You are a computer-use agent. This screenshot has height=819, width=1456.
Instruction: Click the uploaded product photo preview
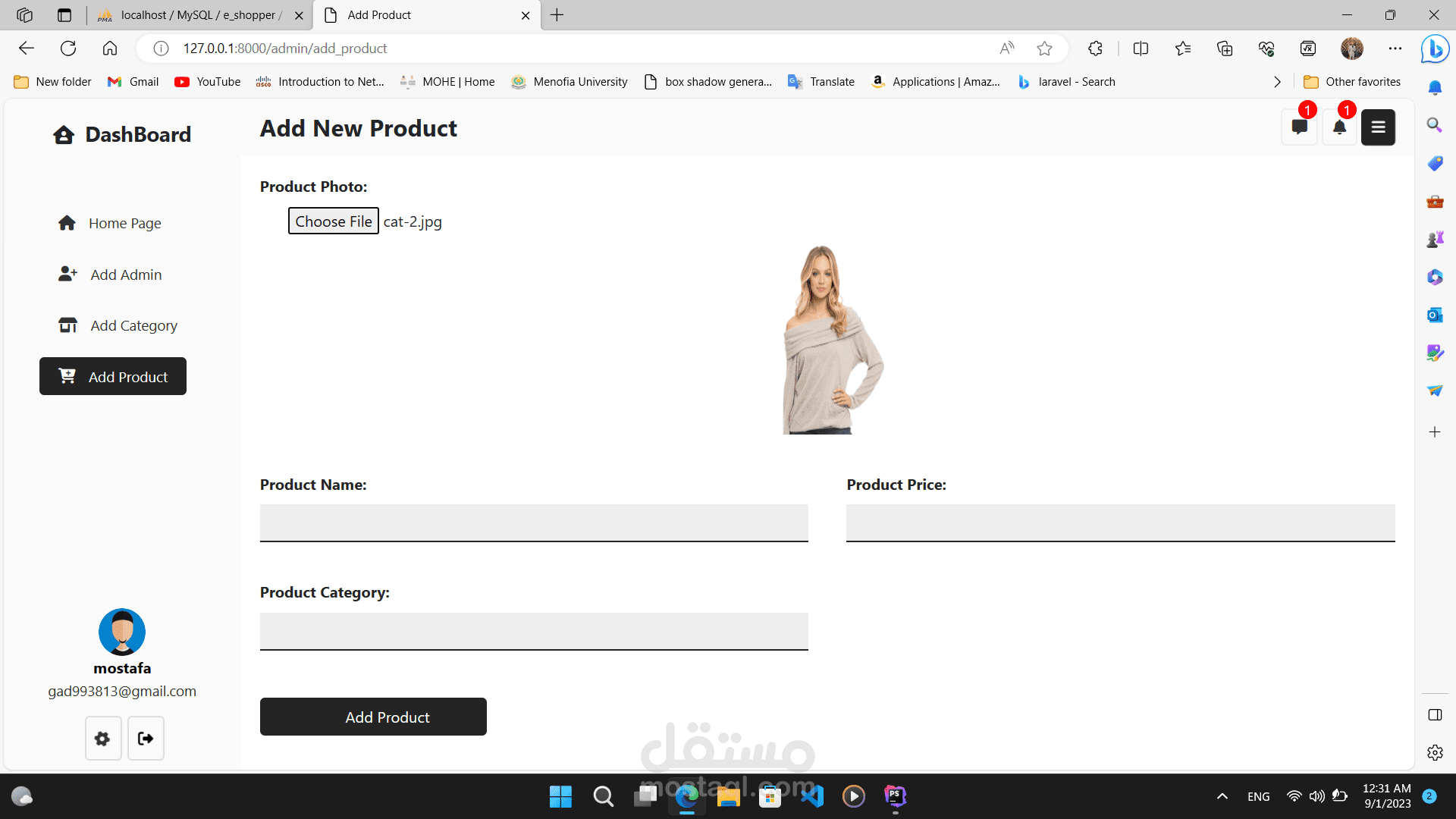pos(832,339)
